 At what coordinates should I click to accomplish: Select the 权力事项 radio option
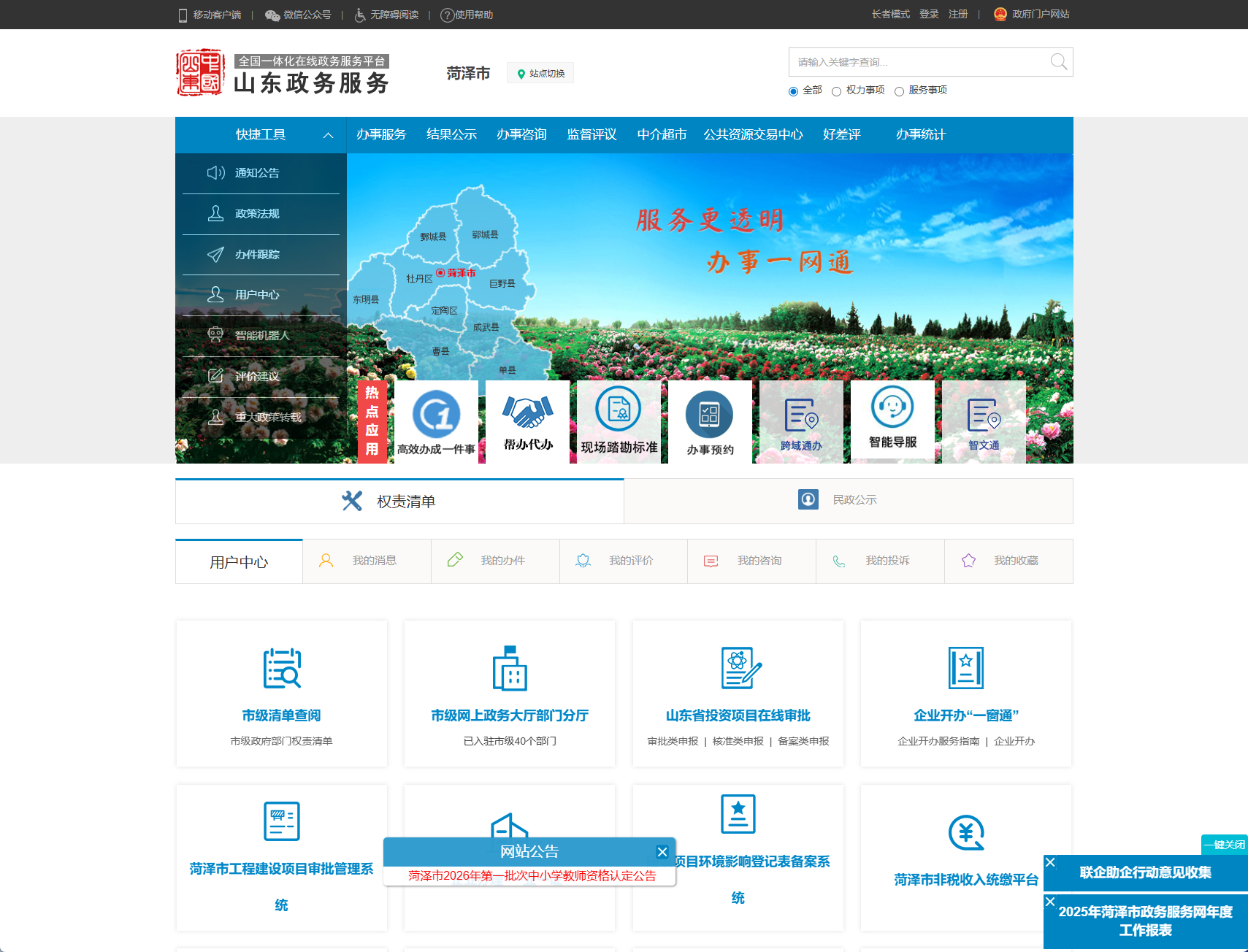tap(838, 91)
